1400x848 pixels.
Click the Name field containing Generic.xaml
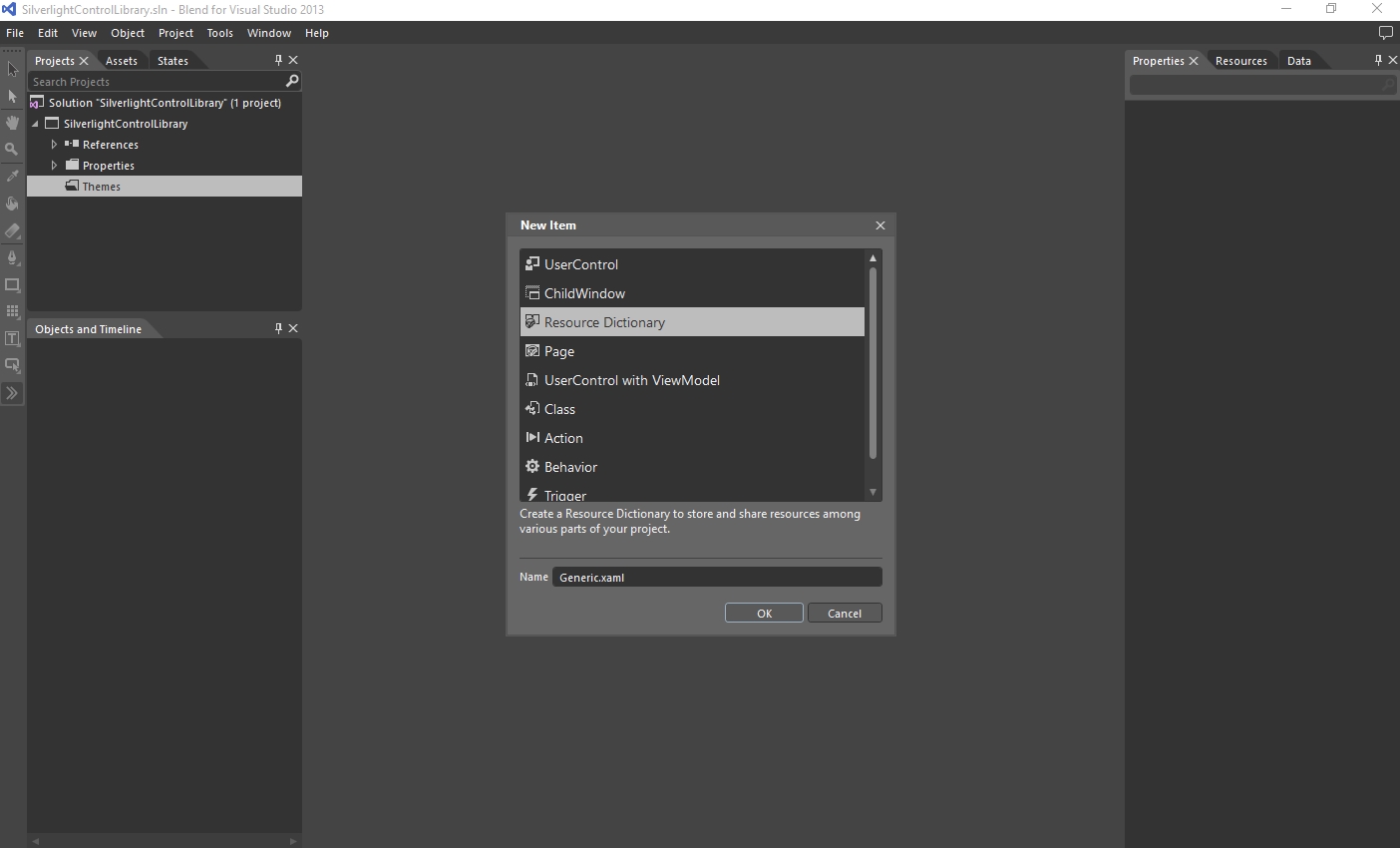coord(716,578)
